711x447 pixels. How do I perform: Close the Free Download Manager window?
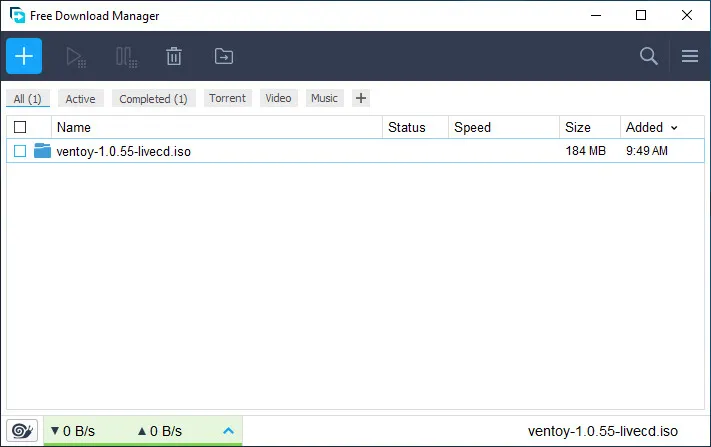[687, 15]
